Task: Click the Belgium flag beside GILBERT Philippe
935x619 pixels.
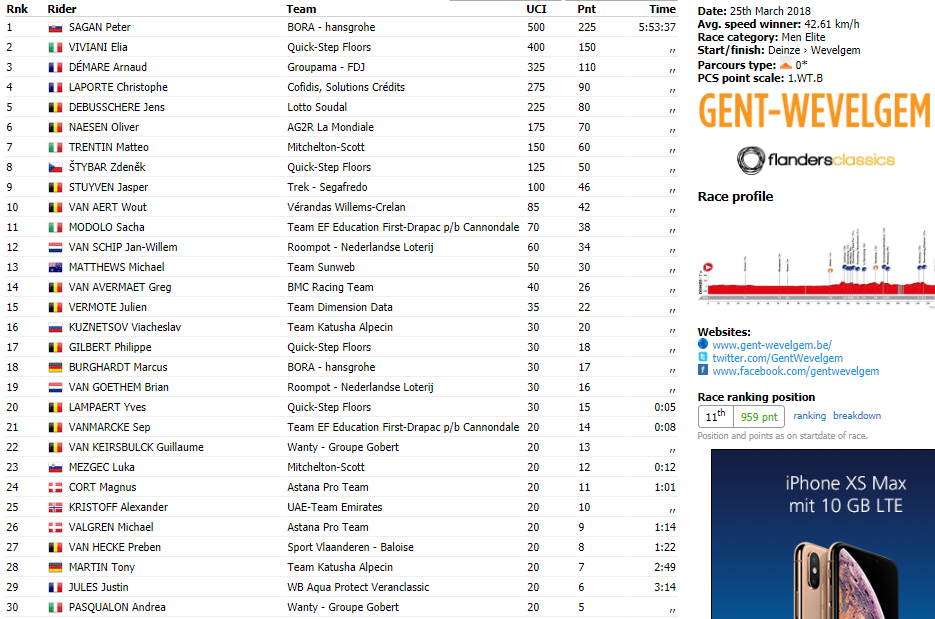Action: pos(55,348)
